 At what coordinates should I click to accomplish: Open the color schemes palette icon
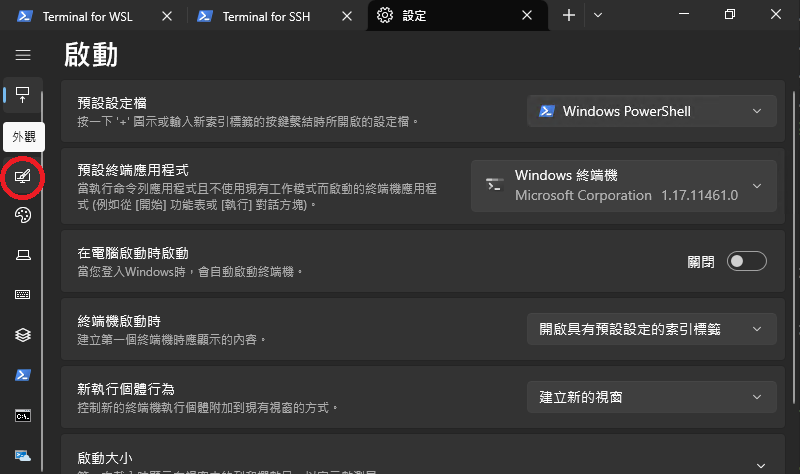point(22,215)
